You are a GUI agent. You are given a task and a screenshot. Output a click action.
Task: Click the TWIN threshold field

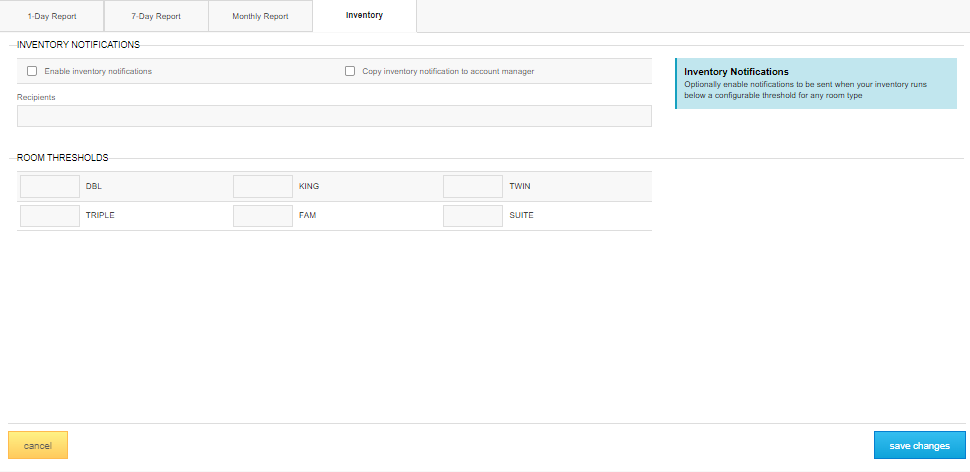[473, 186]
